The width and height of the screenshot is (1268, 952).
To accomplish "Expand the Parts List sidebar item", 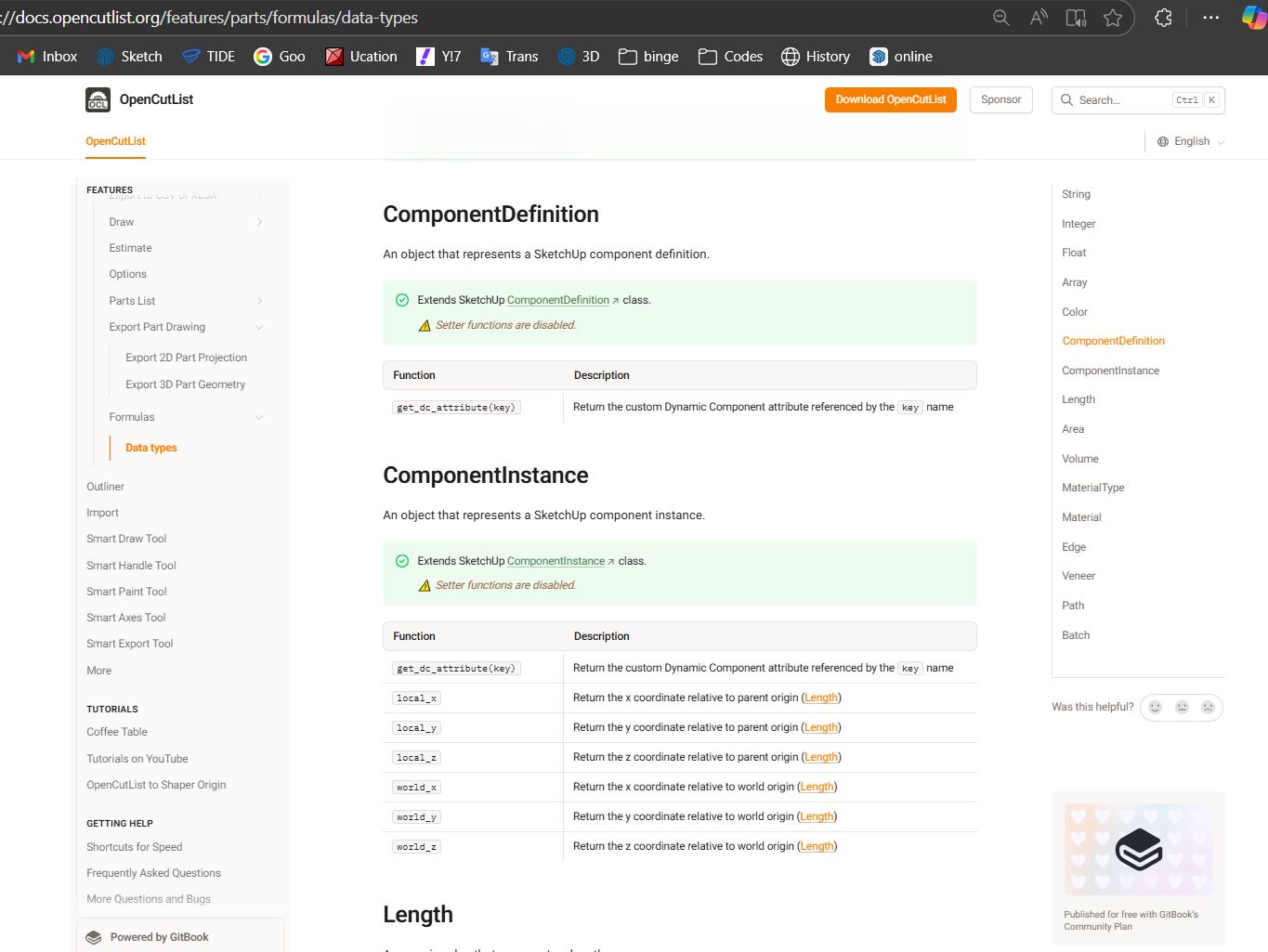I will 259,301.
